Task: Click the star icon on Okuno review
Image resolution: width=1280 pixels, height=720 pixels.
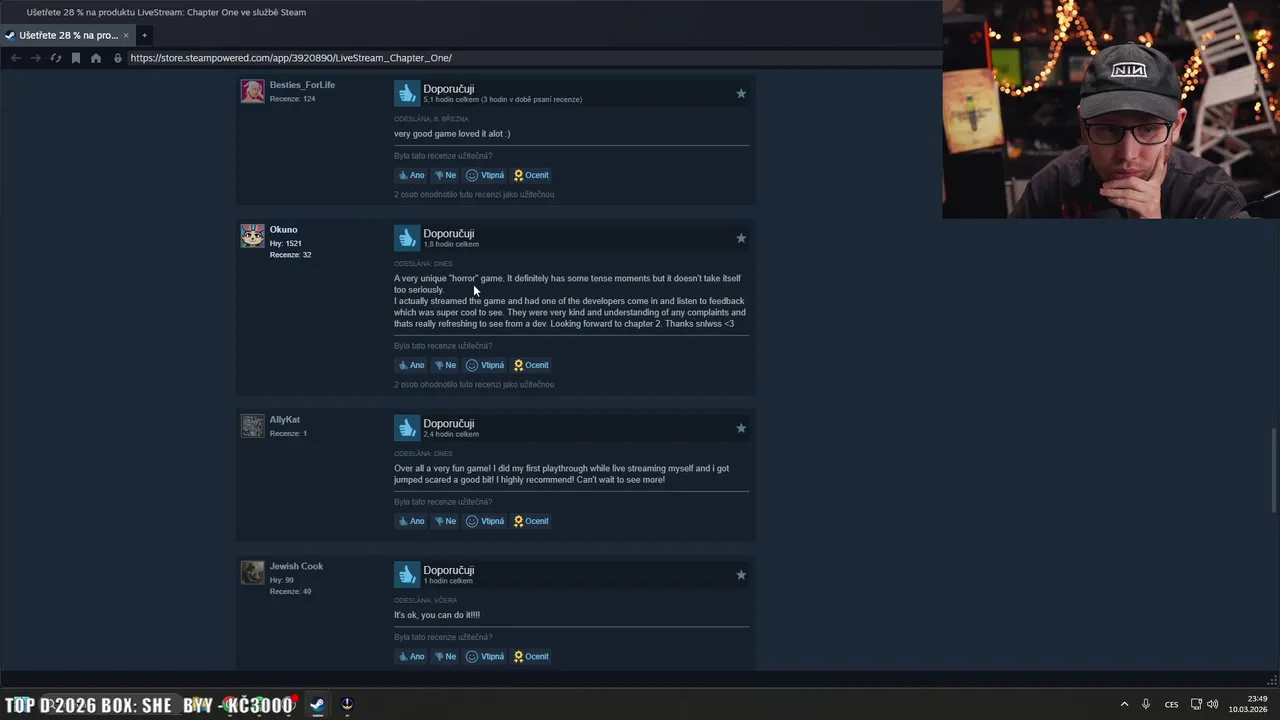Action: click(x=741, y=238)
